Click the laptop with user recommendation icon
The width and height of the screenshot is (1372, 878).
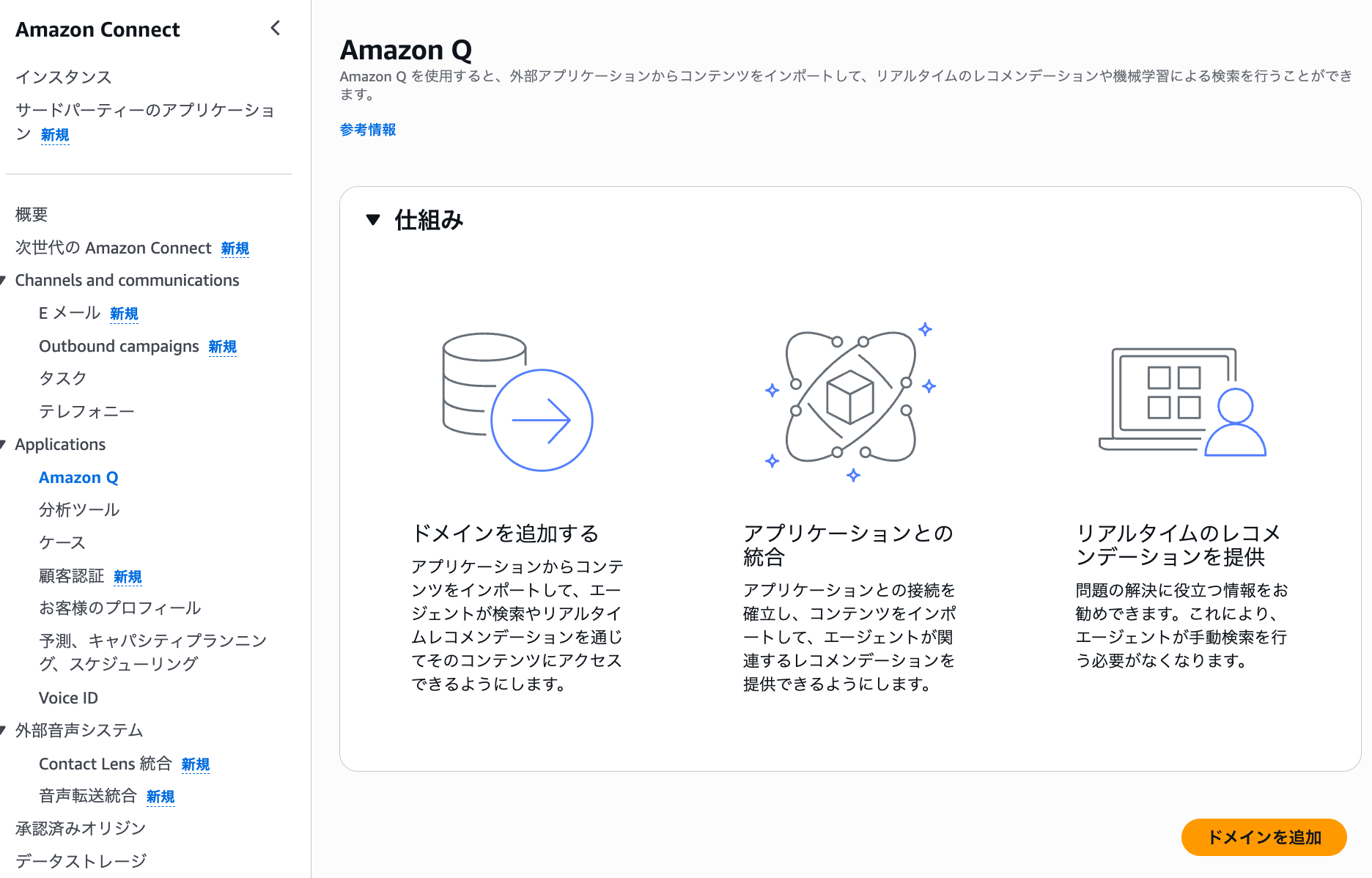point(1182,402)
